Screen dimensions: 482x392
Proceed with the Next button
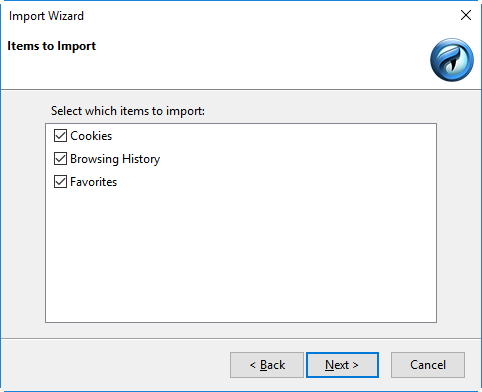tap(342, 365)
